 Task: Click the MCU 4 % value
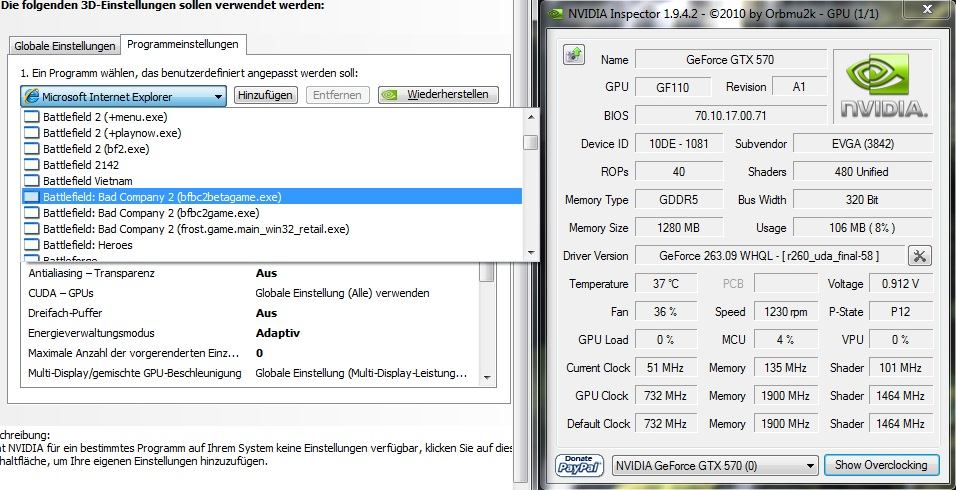(785, 339)
